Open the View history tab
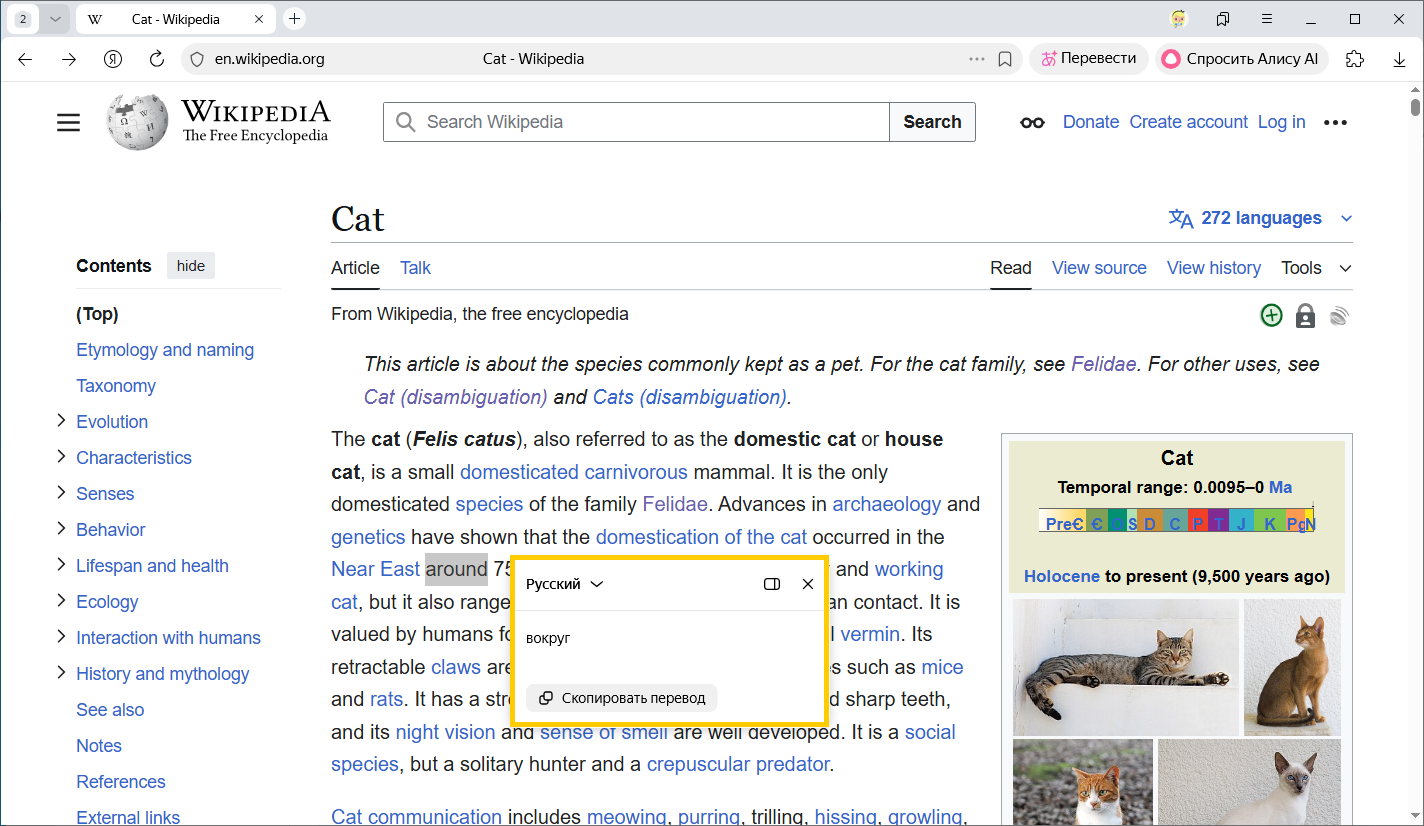The height and width of the screenshot is (826, 1424). pyautogui.click(x=1213, y=268)
